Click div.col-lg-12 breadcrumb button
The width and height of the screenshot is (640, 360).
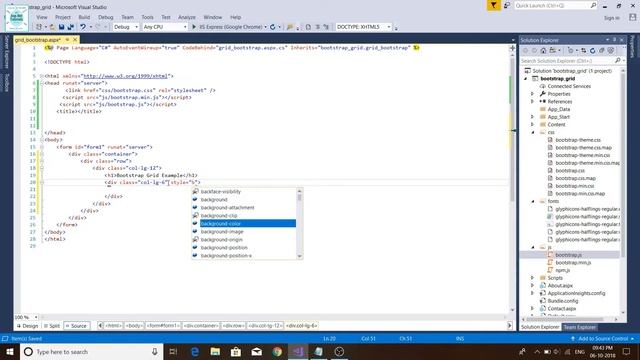(265, 326)
